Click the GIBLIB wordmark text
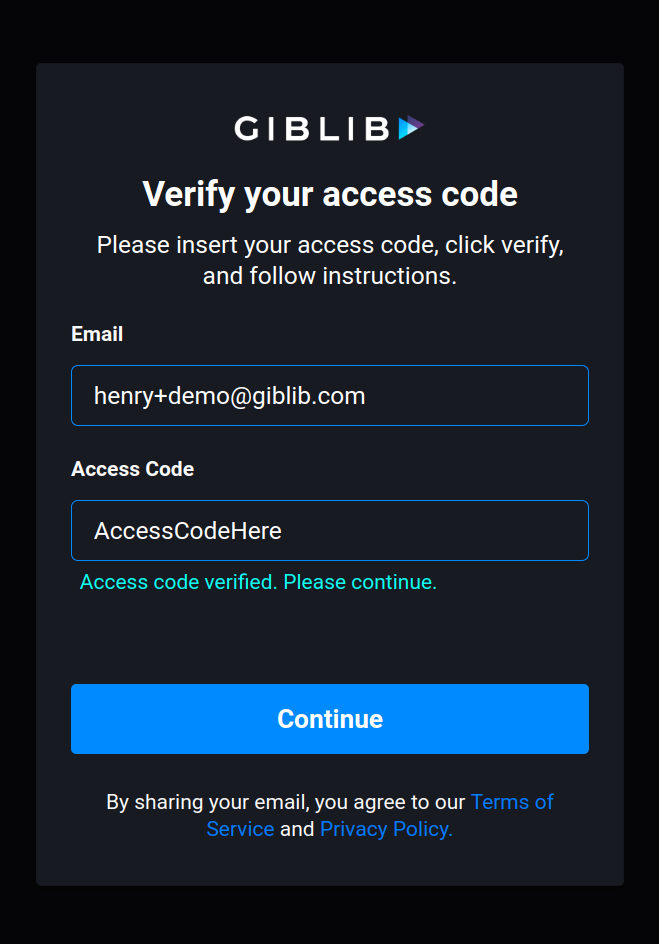Image resolution: width=659 pixels, height=944 pixels. coord(311,128)
